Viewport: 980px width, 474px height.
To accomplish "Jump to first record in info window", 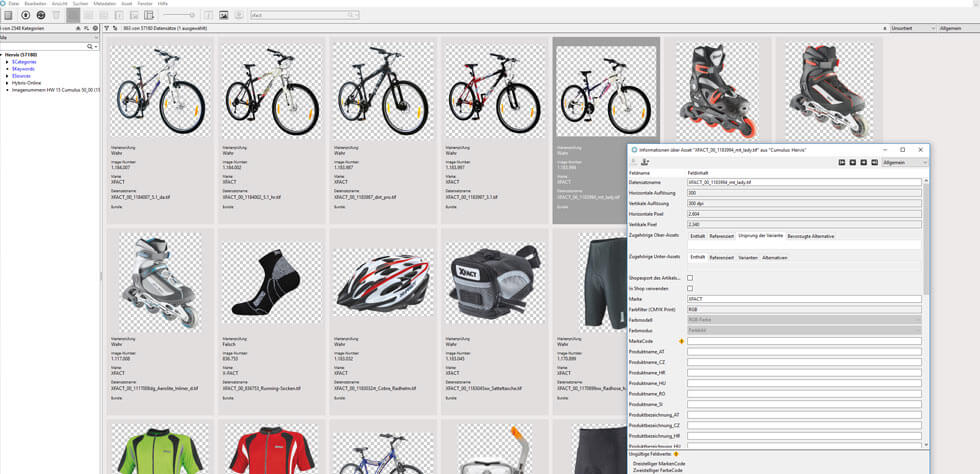I will point(842,162).
